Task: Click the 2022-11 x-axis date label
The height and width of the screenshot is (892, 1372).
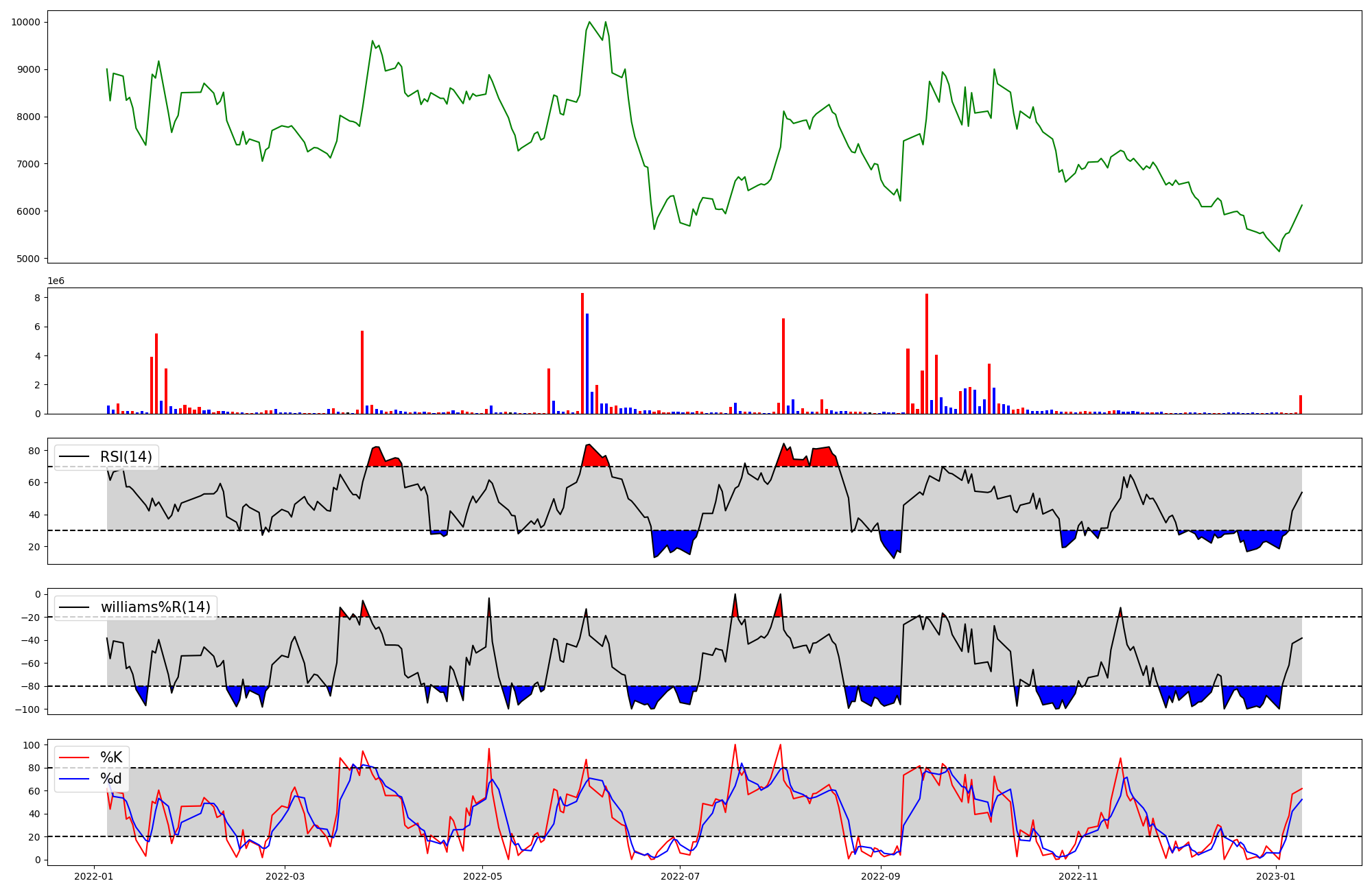Action: point(1078,876)
